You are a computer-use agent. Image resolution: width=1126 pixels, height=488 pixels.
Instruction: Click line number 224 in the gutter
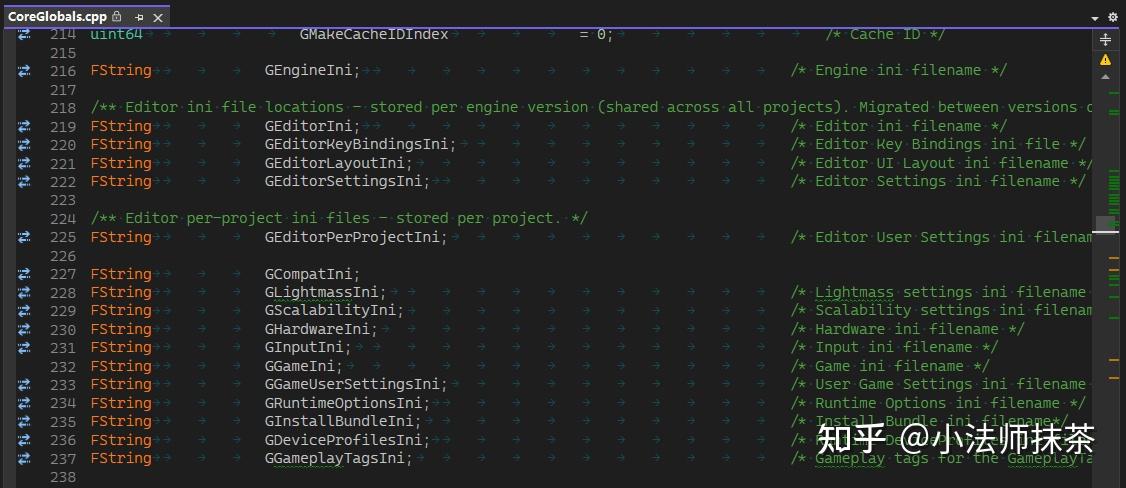click(63, 219)
